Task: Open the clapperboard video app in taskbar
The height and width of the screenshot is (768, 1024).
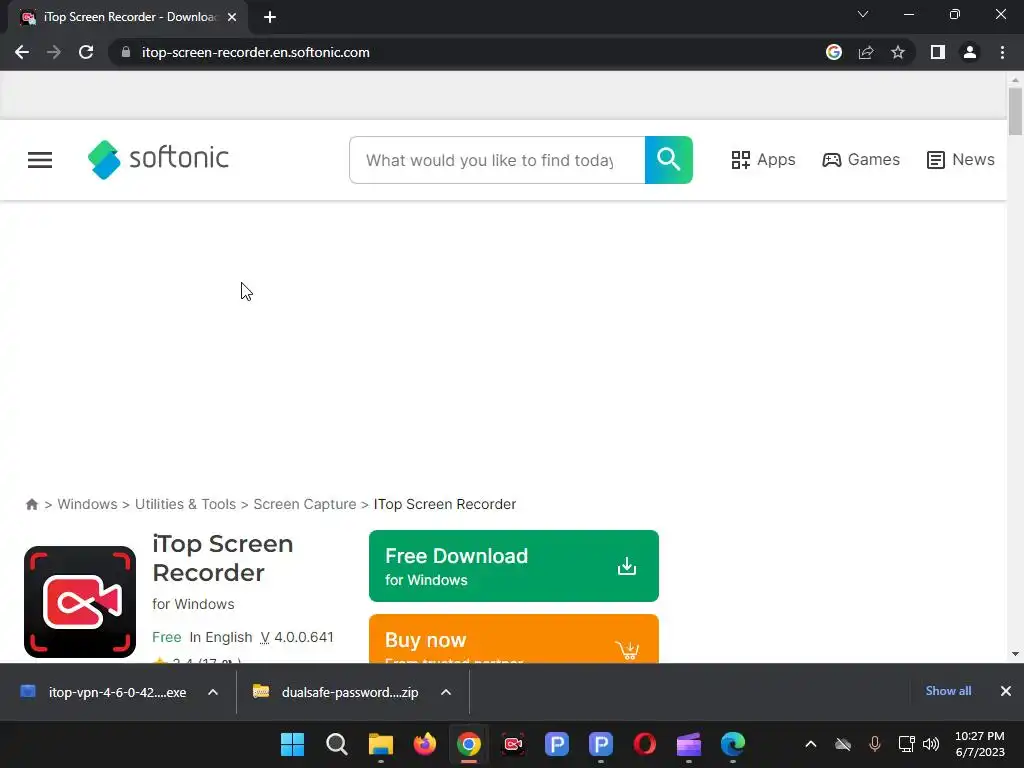Action: 689,744
